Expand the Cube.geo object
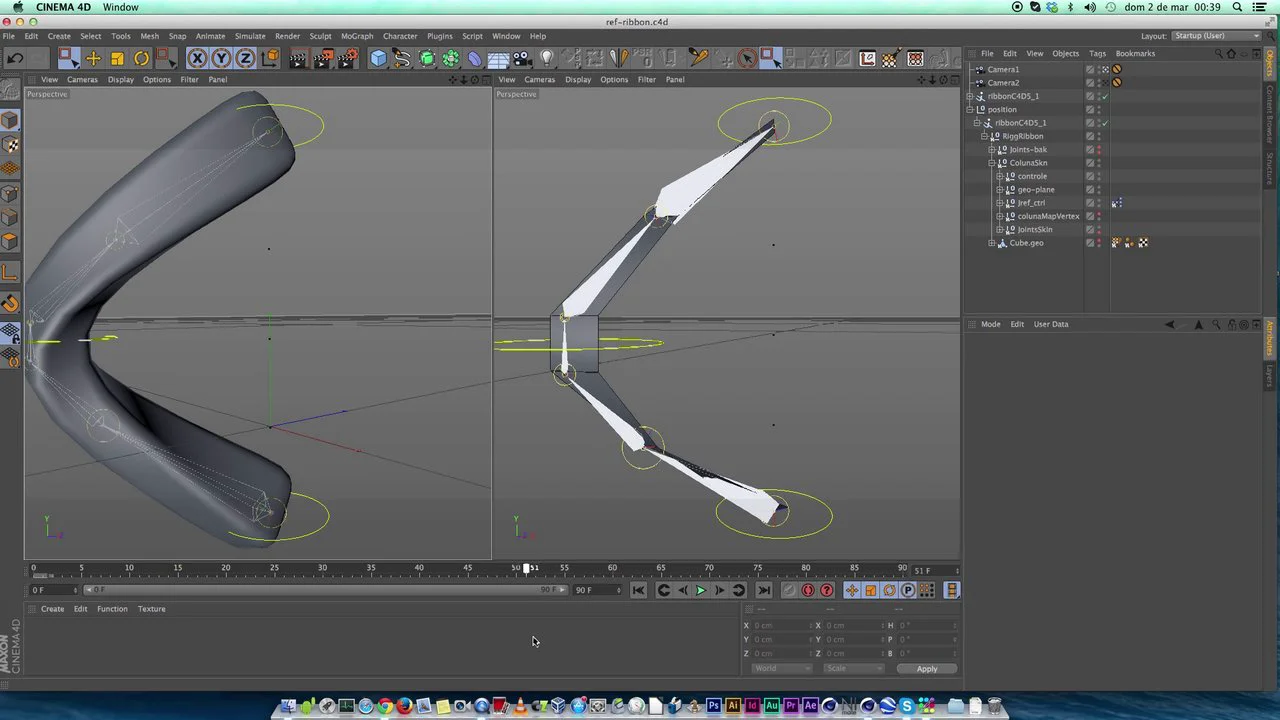This screenshot has width=1280, height=720. click(991, 243)
